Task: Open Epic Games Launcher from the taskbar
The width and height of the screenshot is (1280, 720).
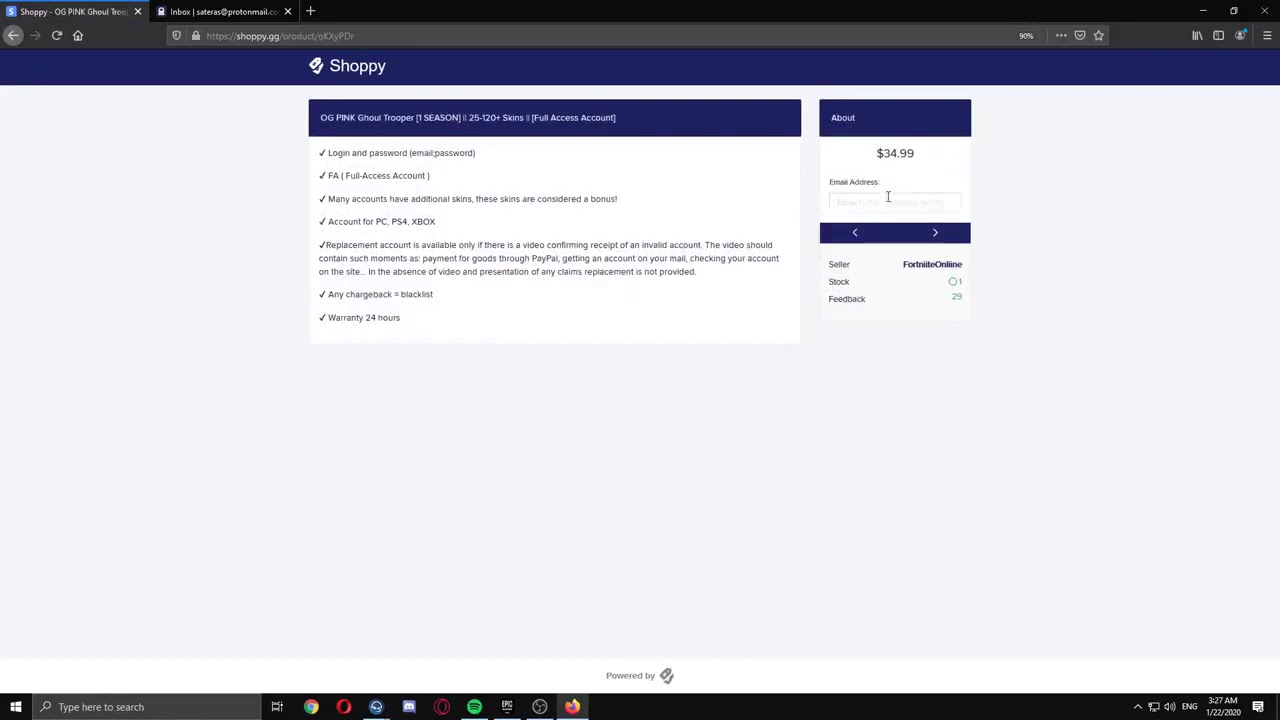Action: (x=507, y=707)
